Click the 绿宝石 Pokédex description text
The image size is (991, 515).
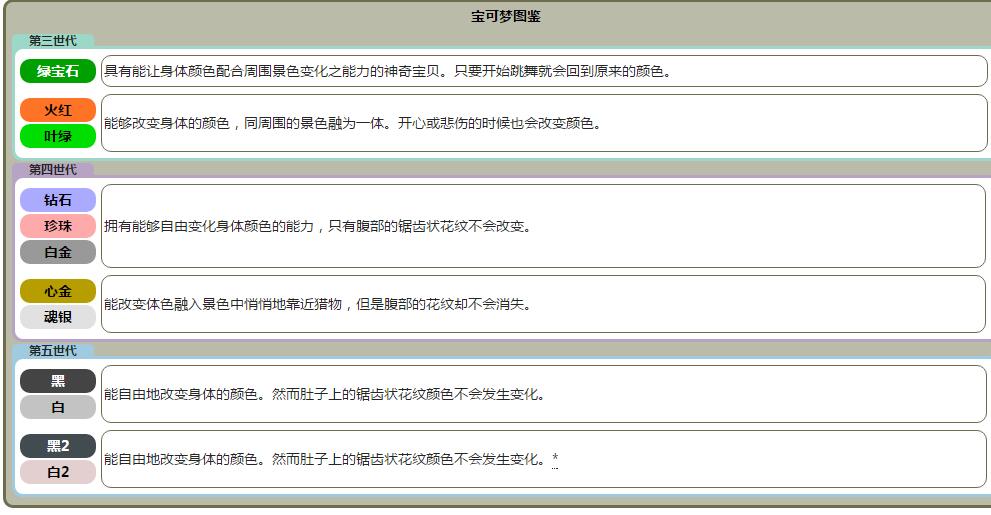pyautogui.click(x=387, y=71)
